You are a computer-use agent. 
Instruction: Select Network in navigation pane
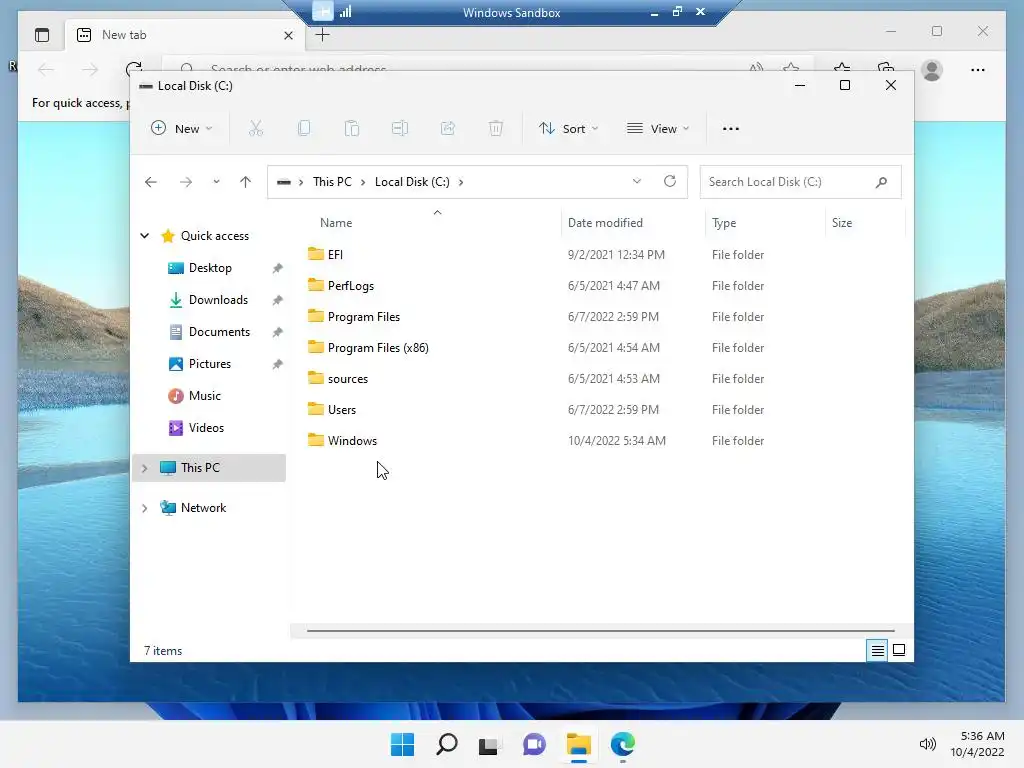click(x=203, y=508)
